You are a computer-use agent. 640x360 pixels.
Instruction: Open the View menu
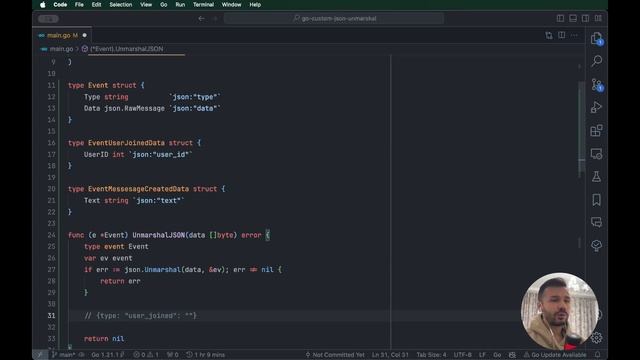pos(146,5)
